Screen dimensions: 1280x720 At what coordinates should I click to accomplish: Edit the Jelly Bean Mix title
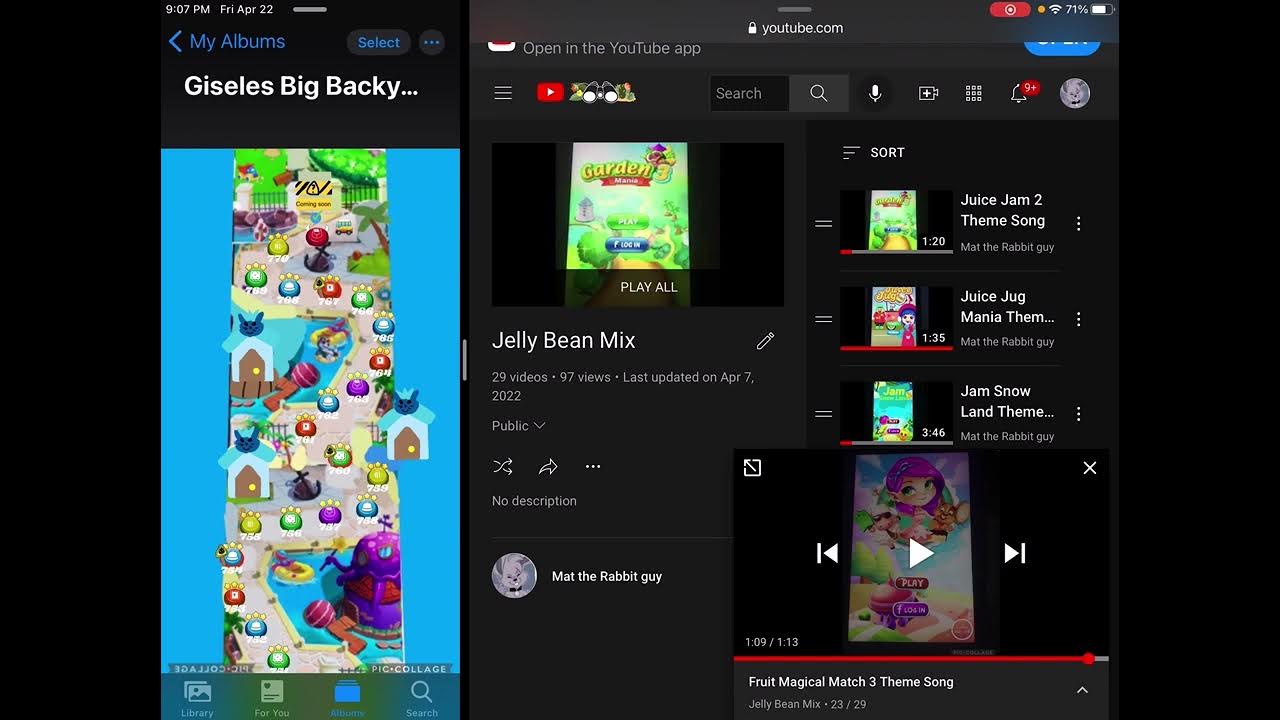[765, 341]
